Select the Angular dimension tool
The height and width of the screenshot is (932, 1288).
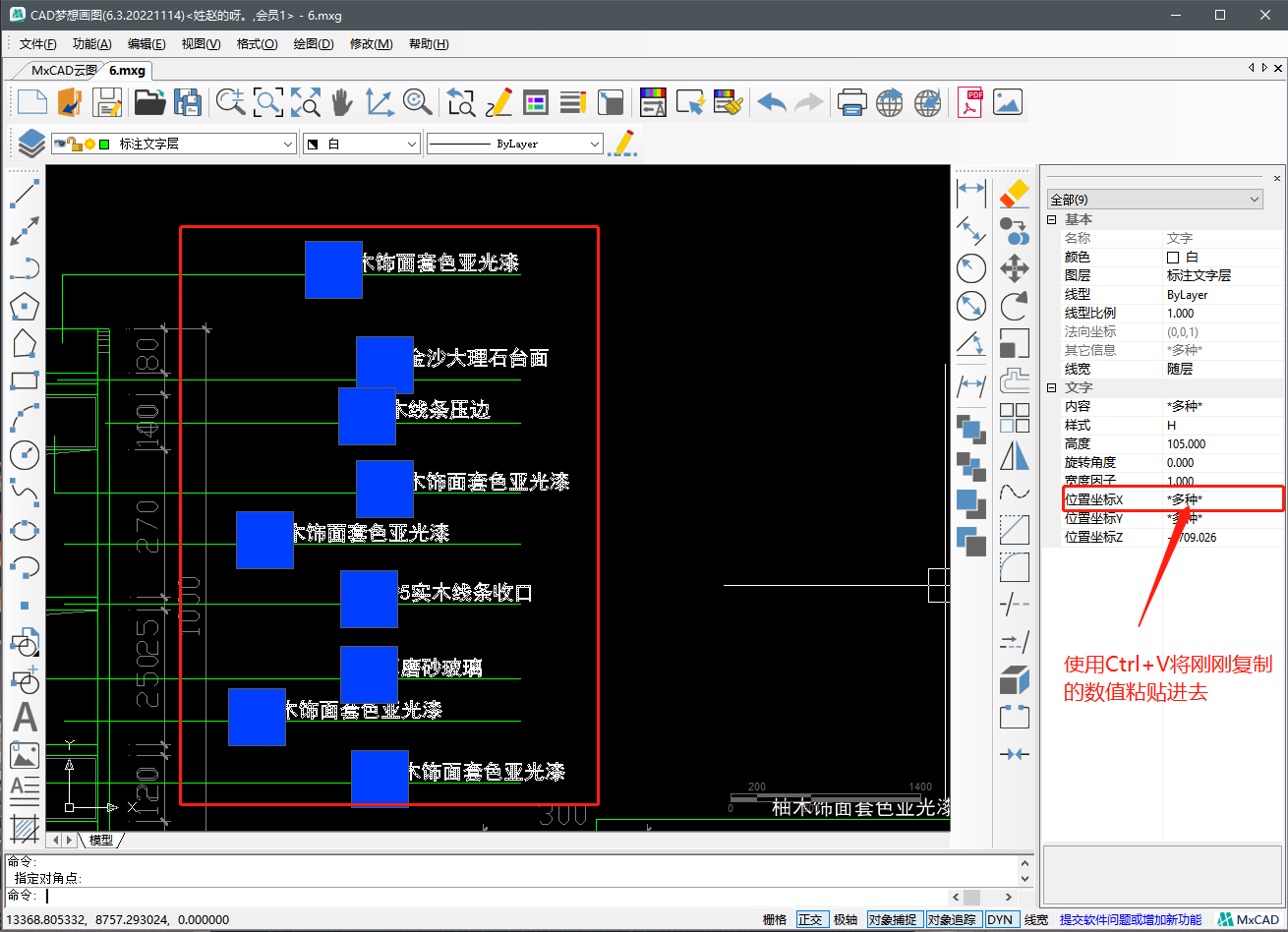(971, 344)
